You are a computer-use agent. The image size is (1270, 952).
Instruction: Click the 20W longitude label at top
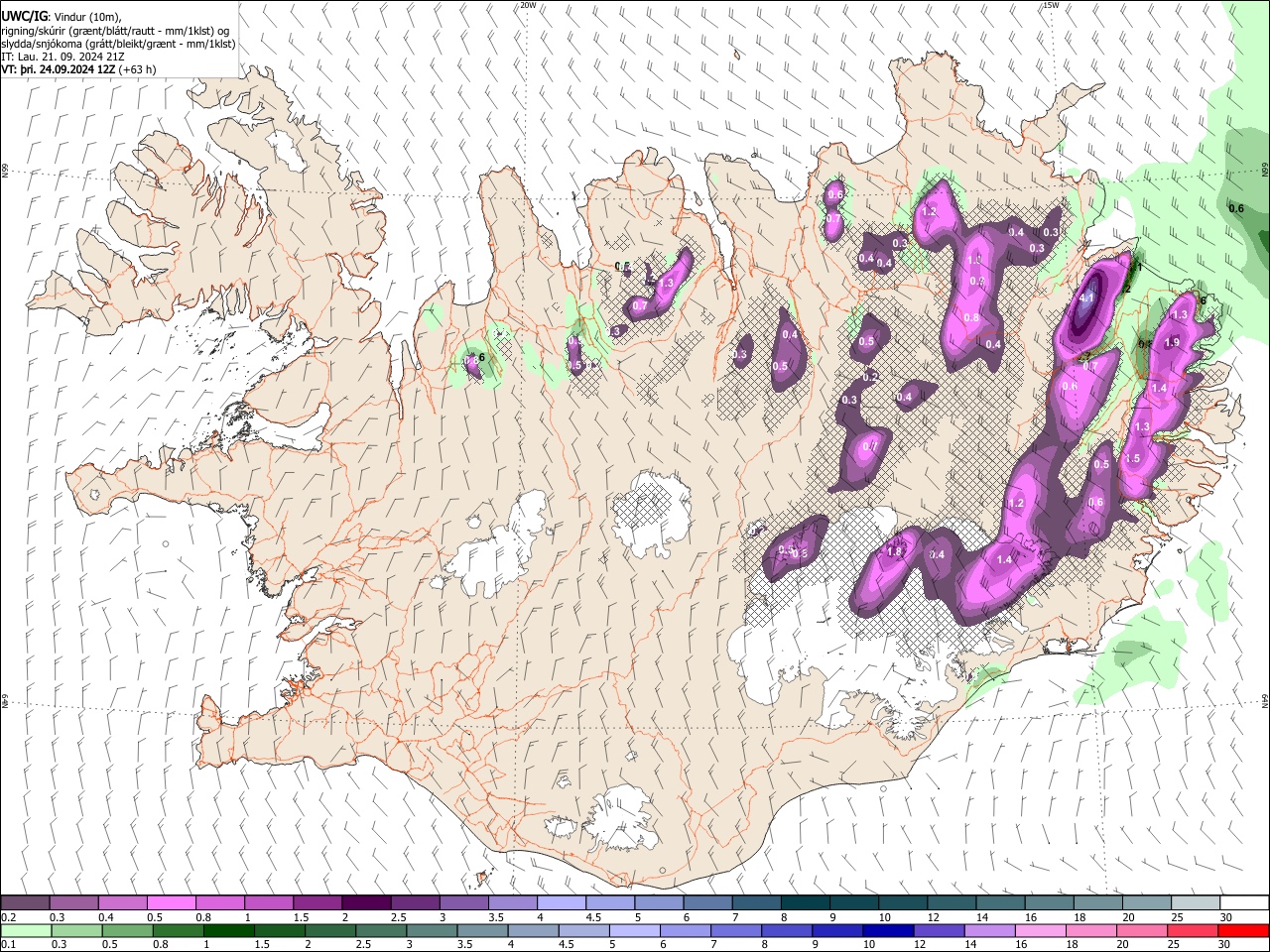coord(529,5)
